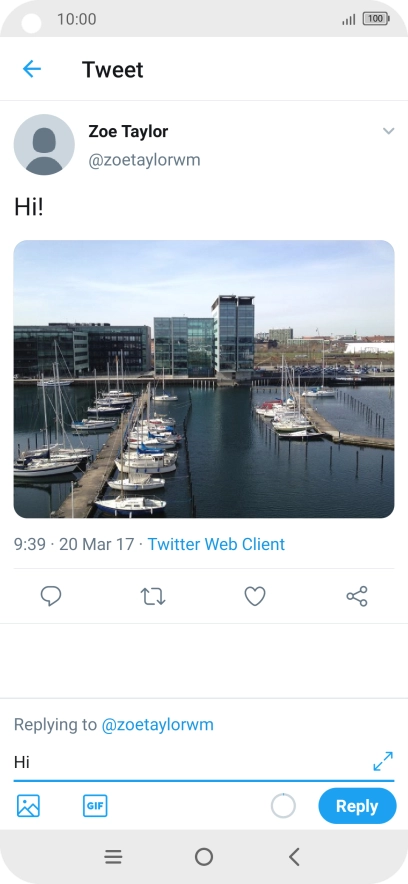This screenshot has width=408, height=884.
Task: Tap the @zoetaylorwm mention in Replying to
Action: click(157, 724)
